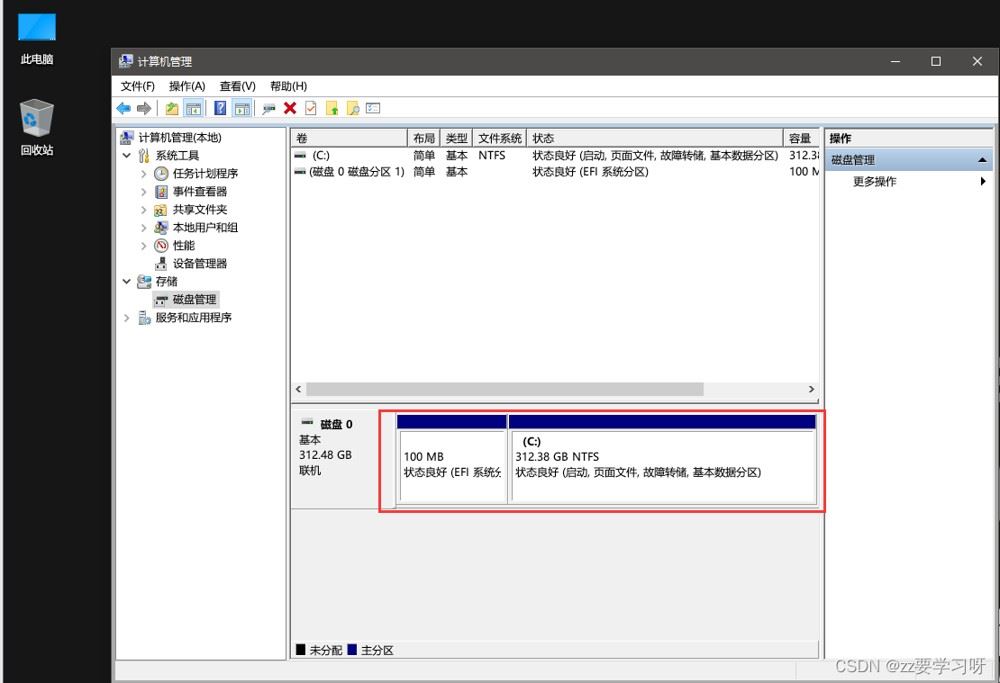Toggle the Show/Hide Action Pane icon
The image size is (1000, 683).
pyautogui.click(x=242, y=108)
